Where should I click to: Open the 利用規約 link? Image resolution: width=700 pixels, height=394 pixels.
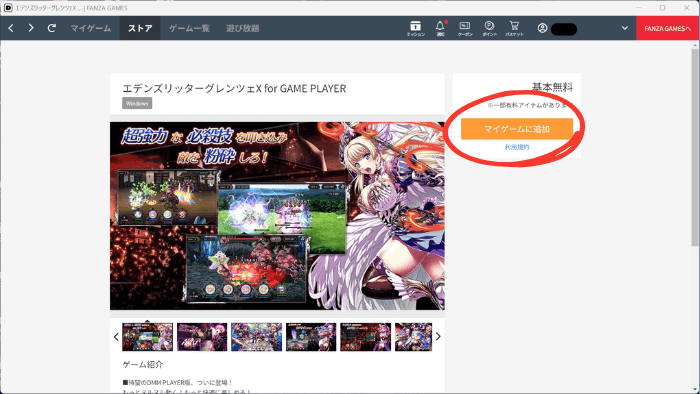coord(517,147)
